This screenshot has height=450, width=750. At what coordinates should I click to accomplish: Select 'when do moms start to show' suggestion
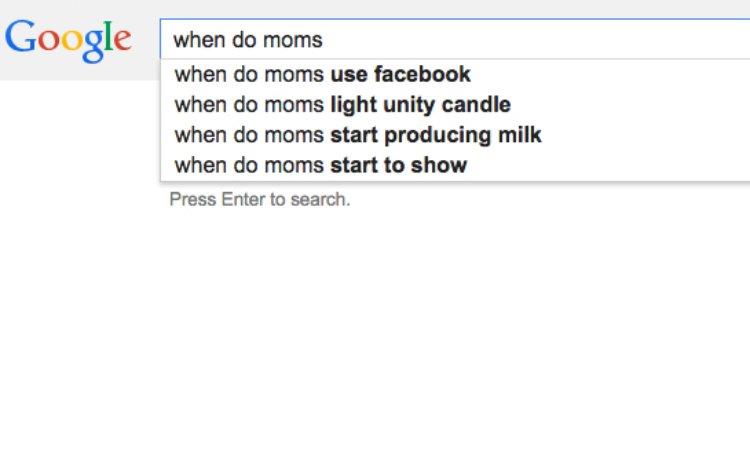point(455,165)
